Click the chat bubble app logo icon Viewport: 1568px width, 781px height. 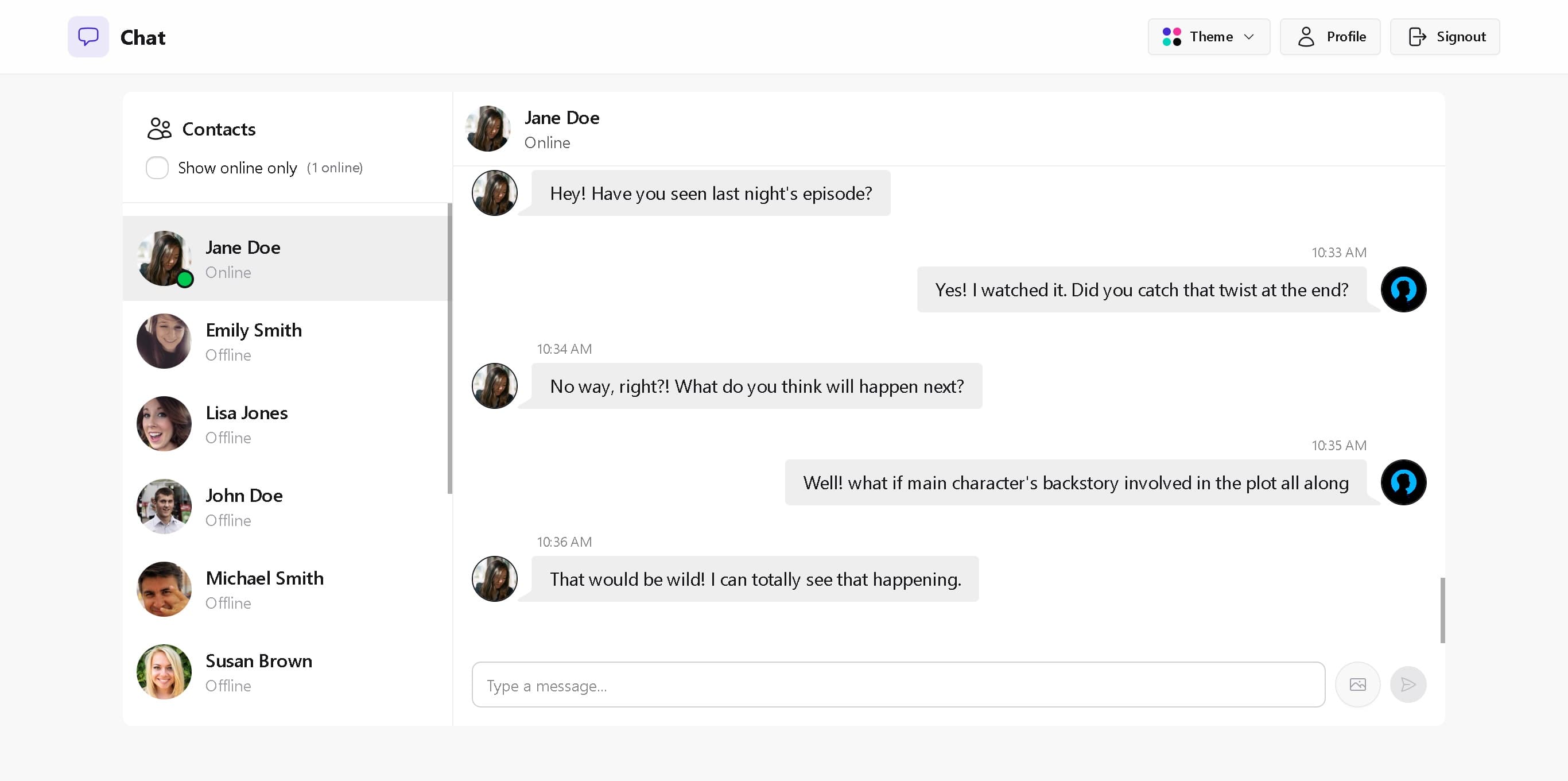coord(88,37)
